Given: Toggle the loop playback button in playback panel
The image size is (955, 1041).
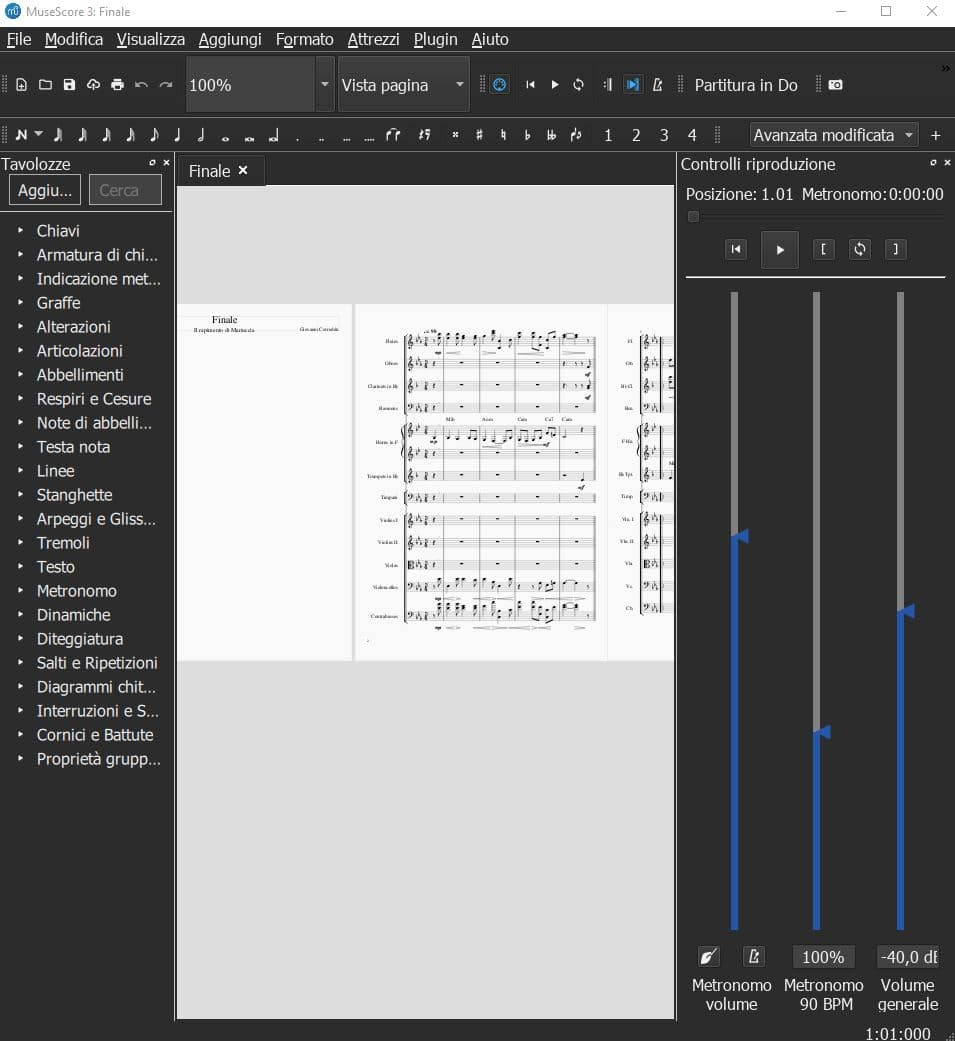Looking at the screenshot, I should [x=859, y=249].
